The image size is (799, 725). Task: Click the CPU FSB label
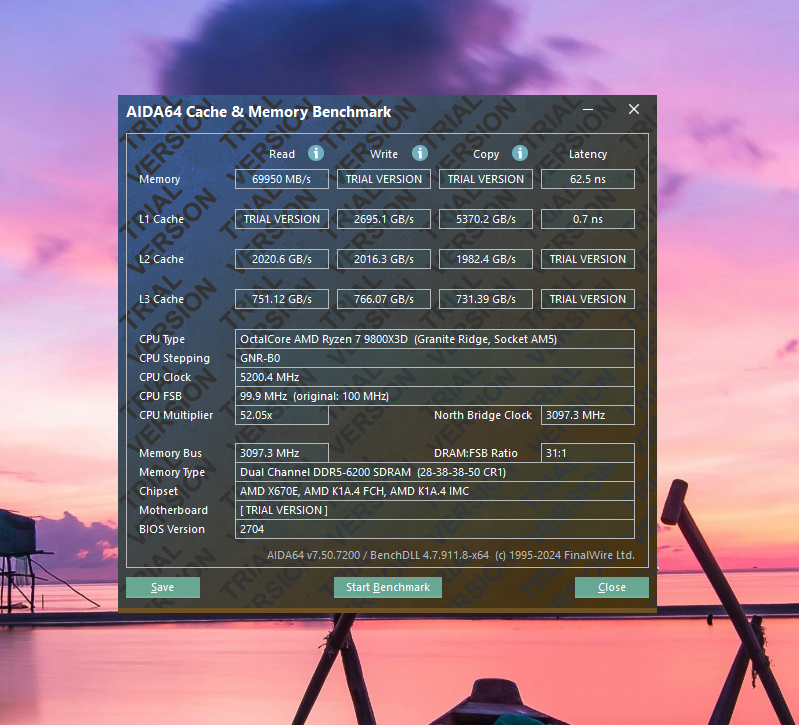click(160, 396)
